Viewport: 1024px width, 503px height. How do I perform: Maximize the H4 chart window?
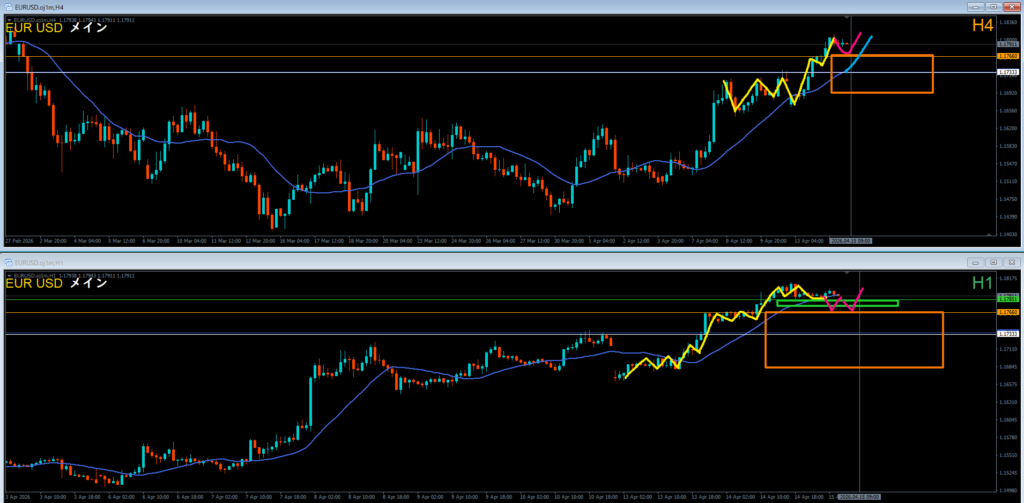click(994, 7)
